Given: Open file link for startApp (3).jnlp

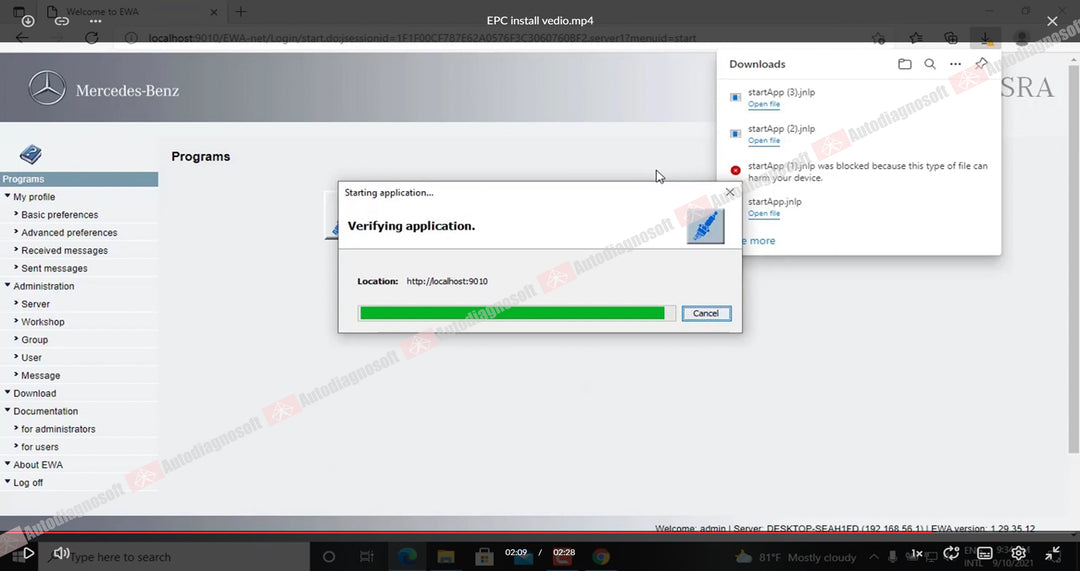Looking at the screenshot, I should coord(764,105).
